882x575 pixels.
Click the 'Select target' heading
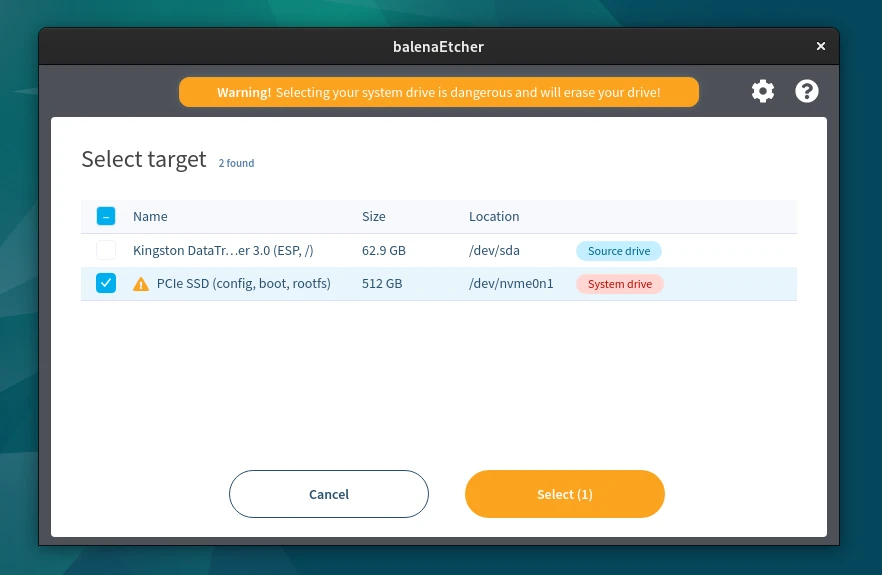144,160
